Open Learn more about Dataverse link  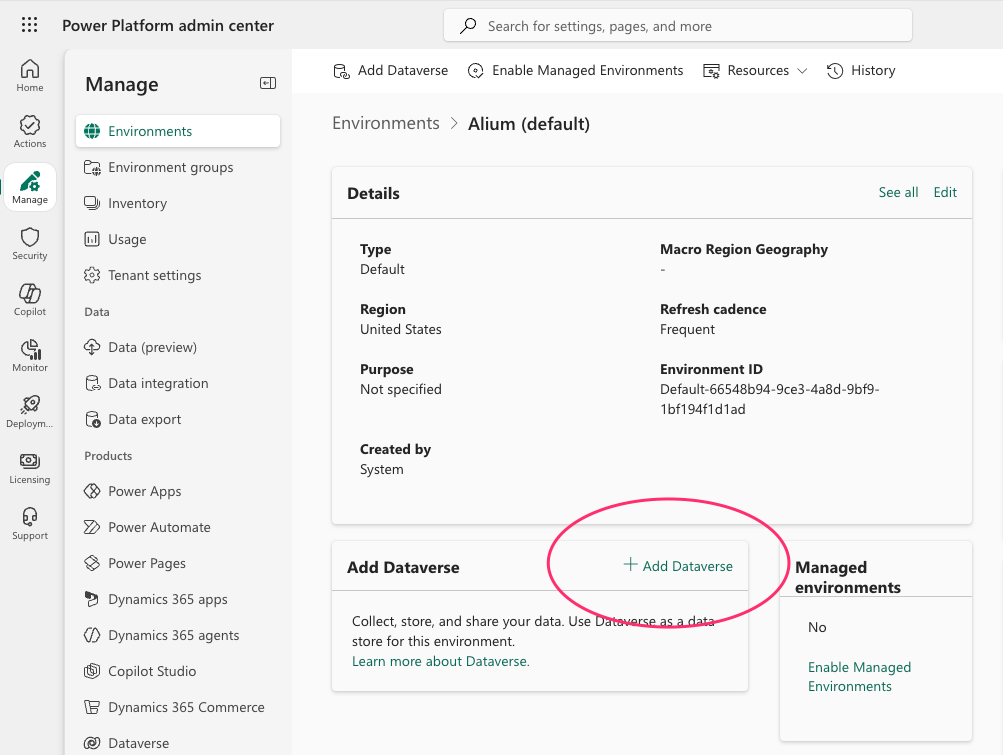coord(441,662)
